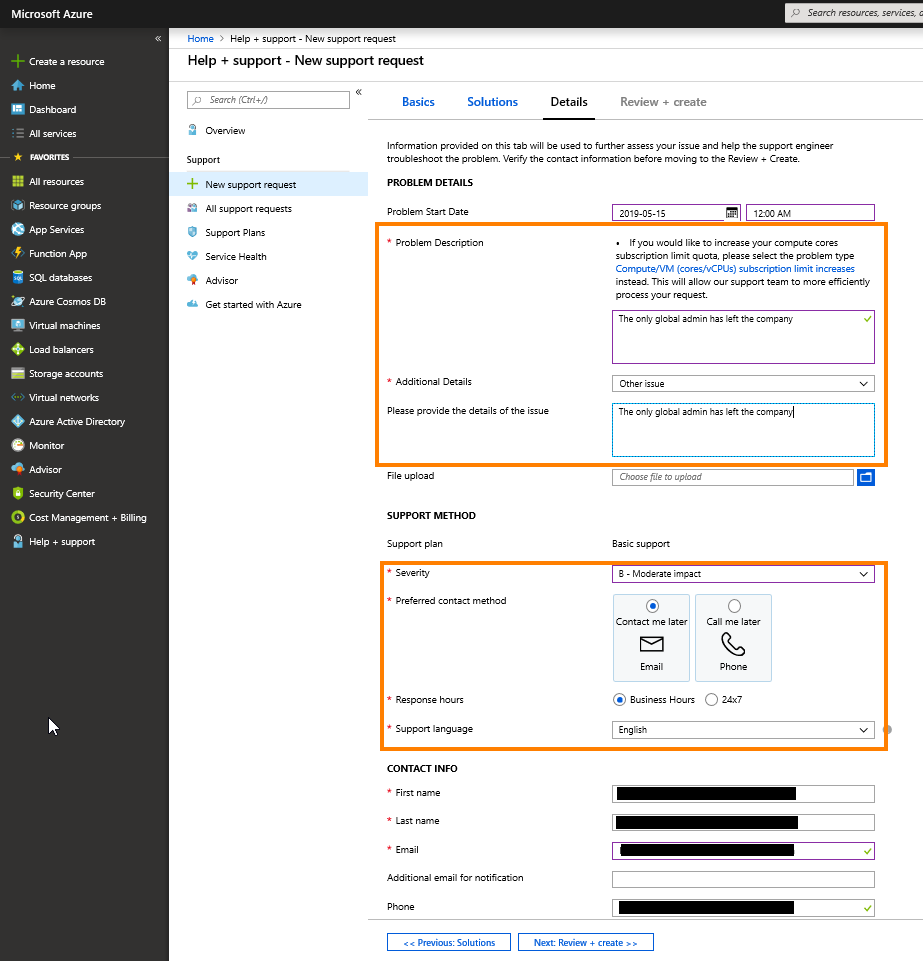Select New support request menu item

click(268, 184)
